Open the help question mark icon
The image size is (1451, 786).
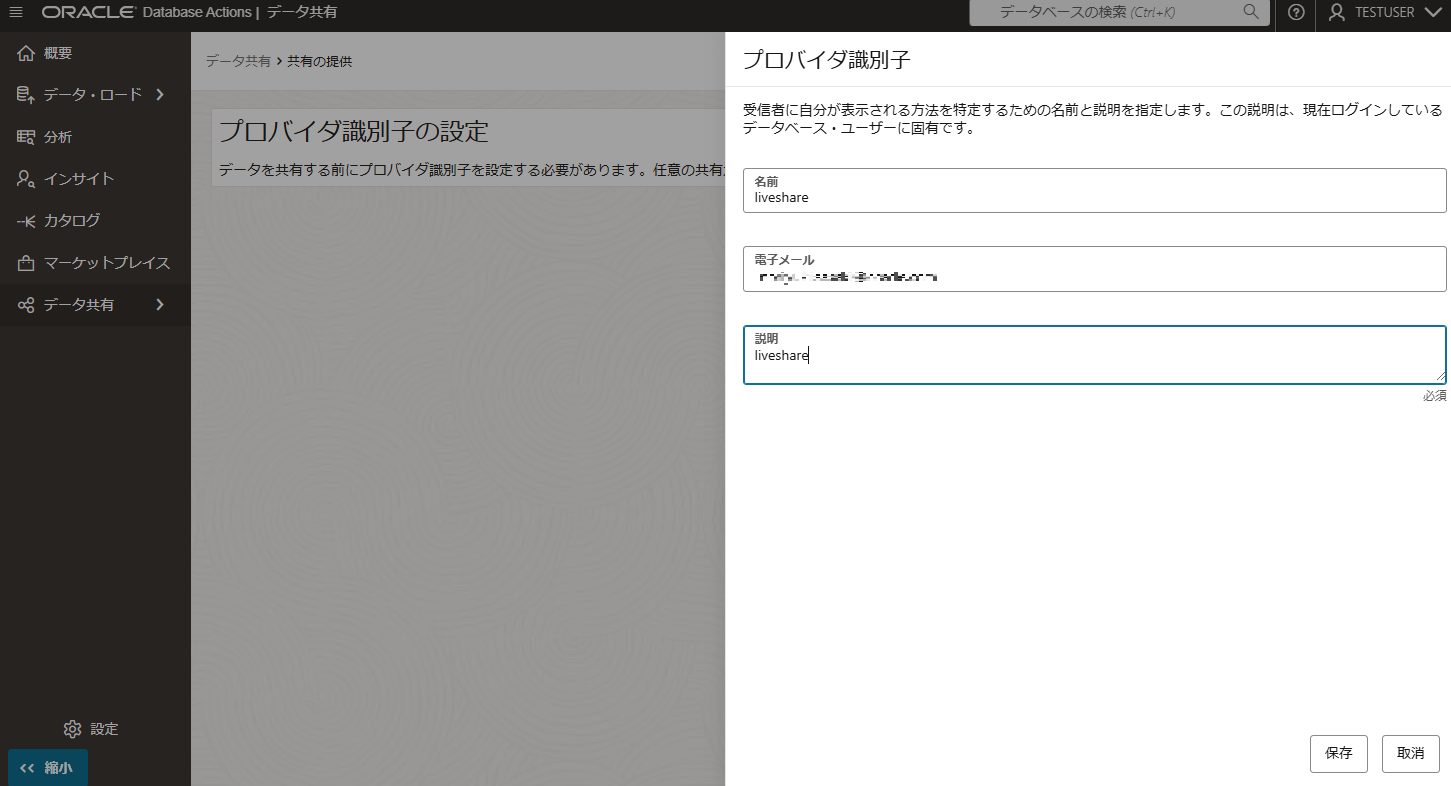tap(1295, 13)
